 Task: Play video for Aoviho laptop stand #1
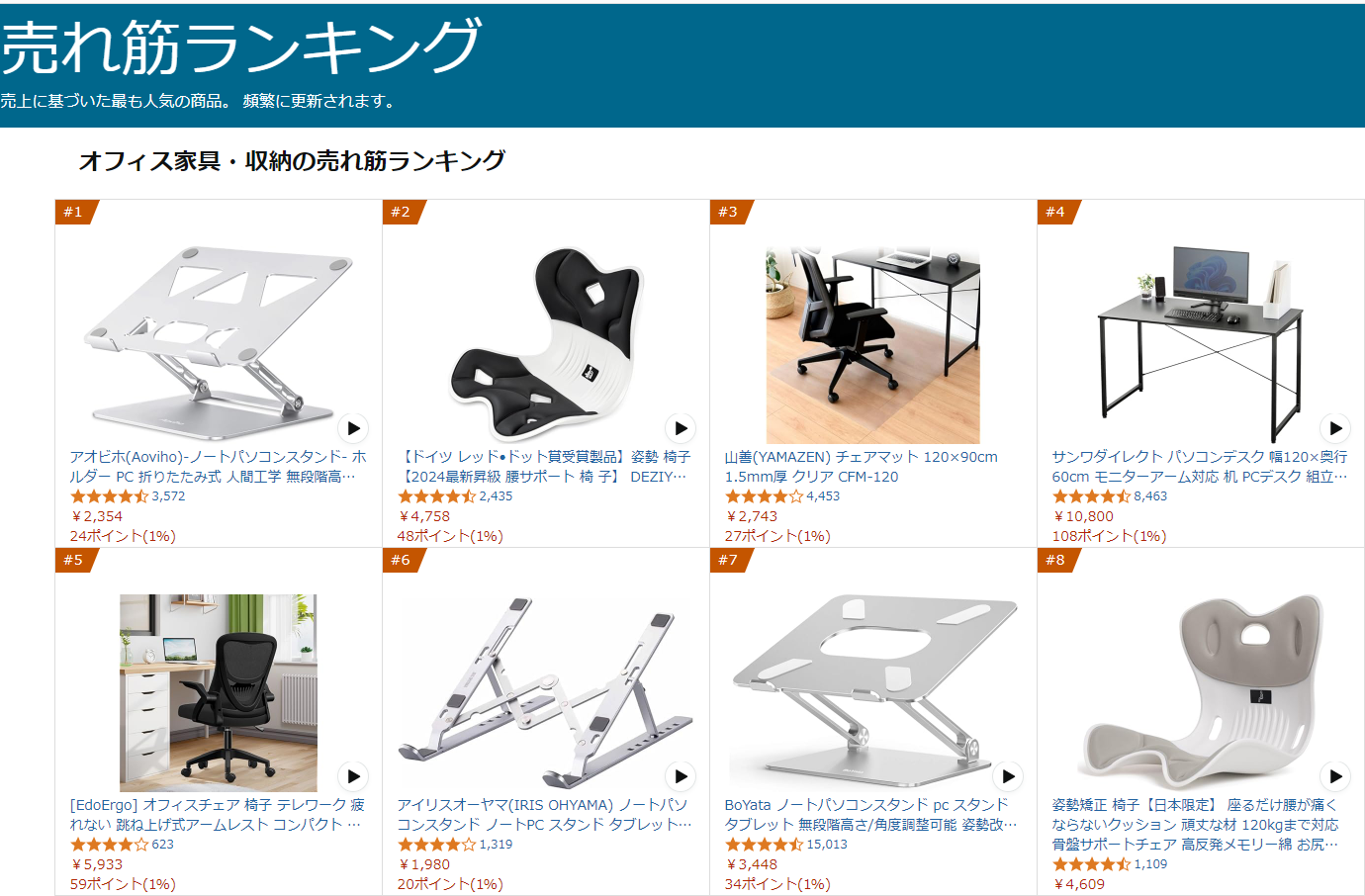pyautogui.click(x=353, y=428)
